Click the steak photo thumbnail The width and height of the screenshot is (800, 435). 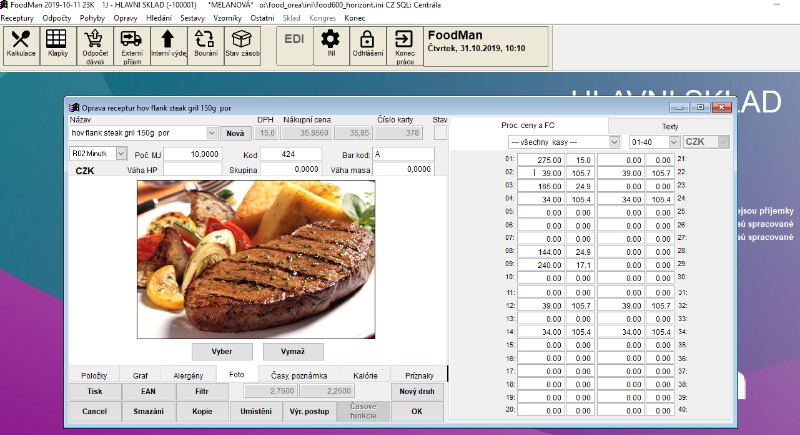(x=256, y=260)
